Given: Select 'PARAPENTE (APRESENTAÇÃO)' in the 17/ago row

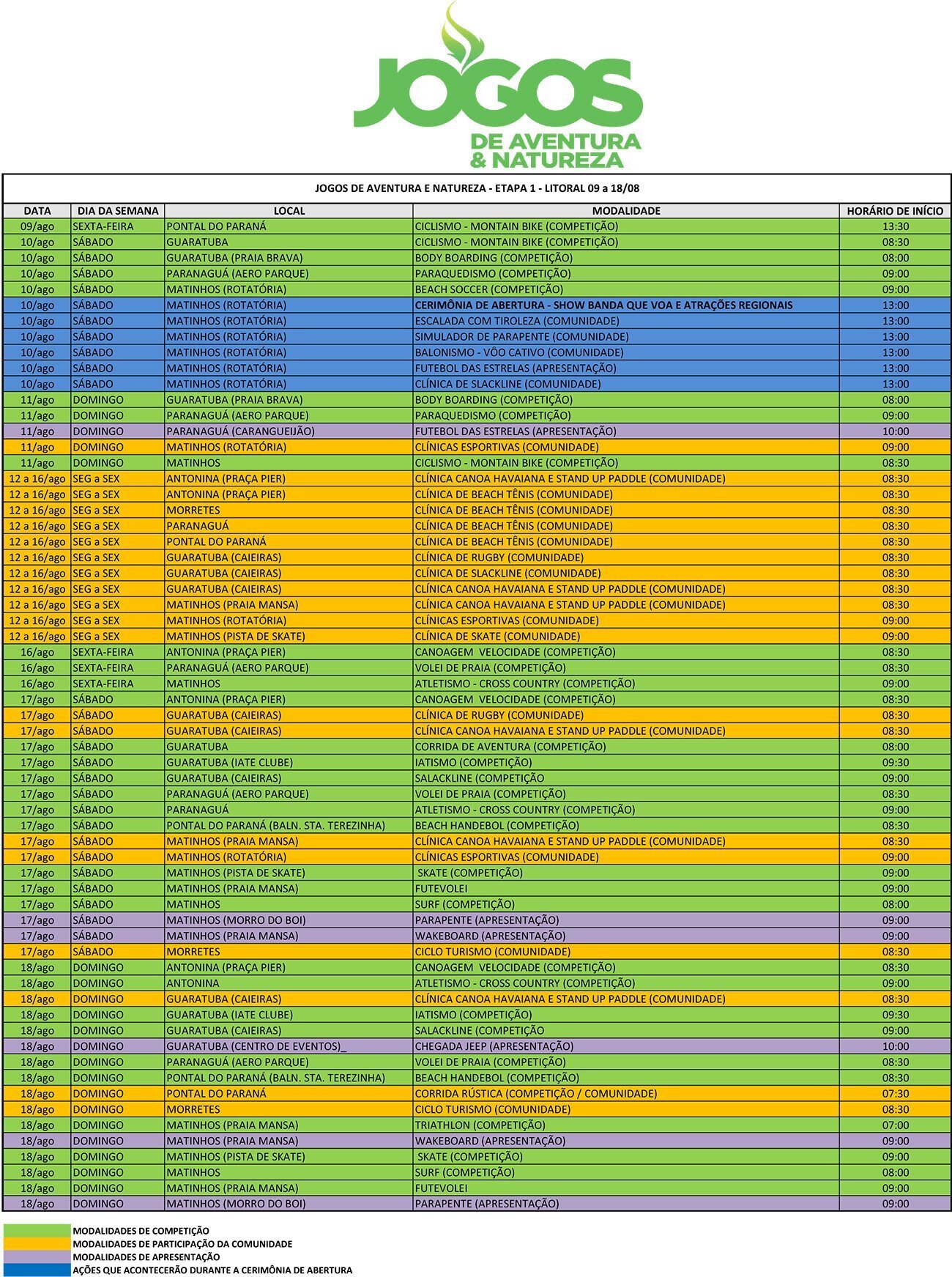Looking at the screenshot, I should click(x=626, y=920).
